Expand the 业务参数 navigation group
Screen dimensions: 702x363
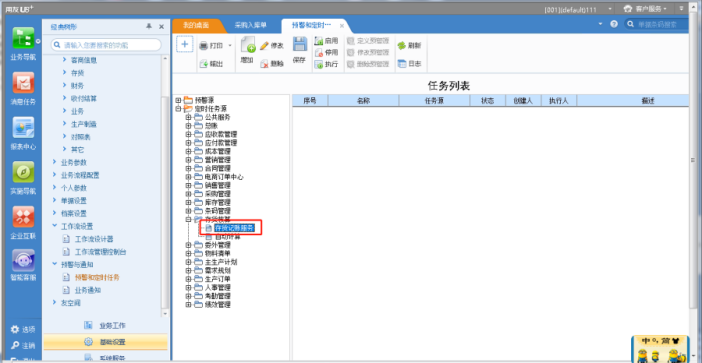(x=54, y=162)
